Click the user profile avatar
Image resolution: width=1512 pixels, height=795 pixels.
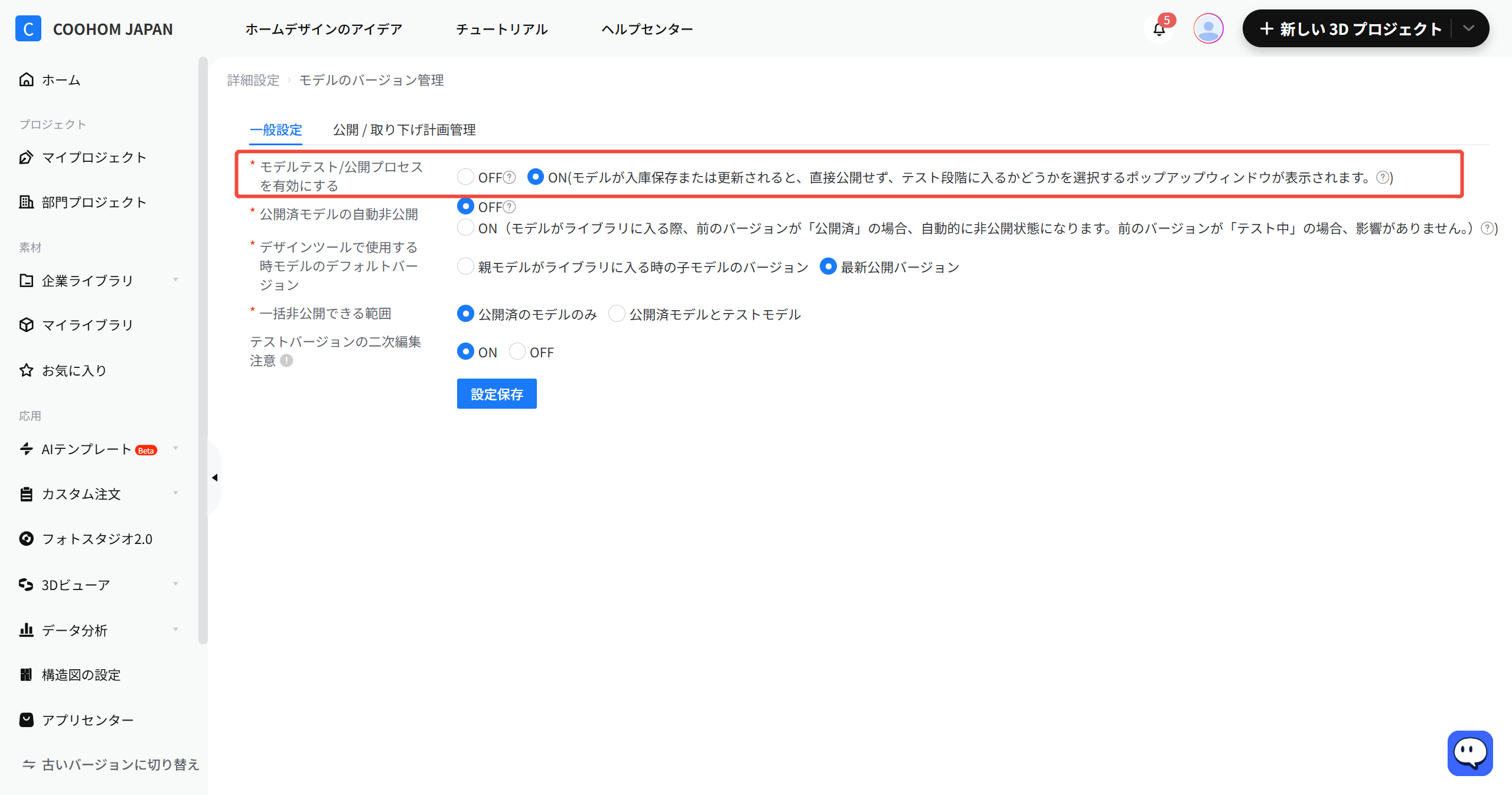point(1208,28)
